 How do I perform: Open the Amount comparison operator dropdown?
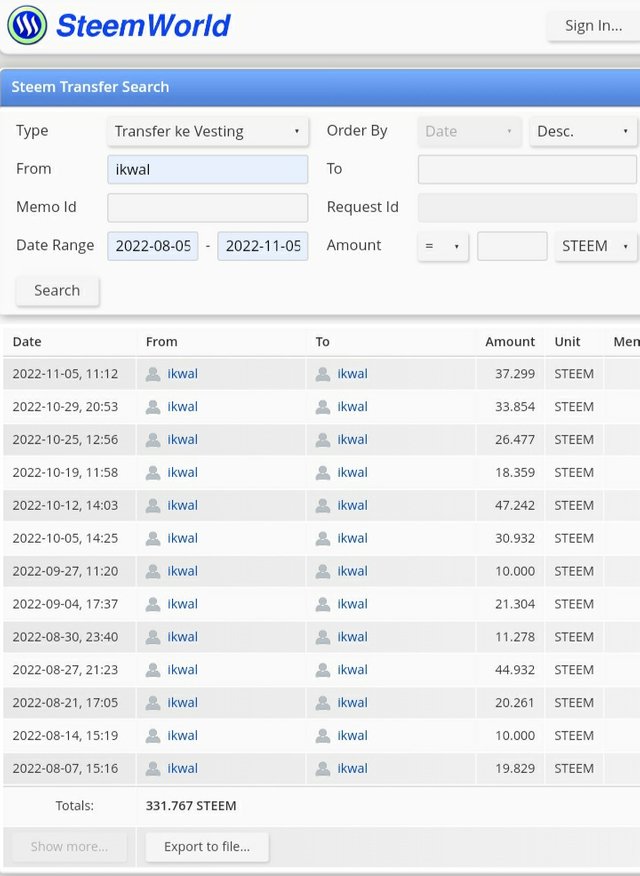click(443, 246)
